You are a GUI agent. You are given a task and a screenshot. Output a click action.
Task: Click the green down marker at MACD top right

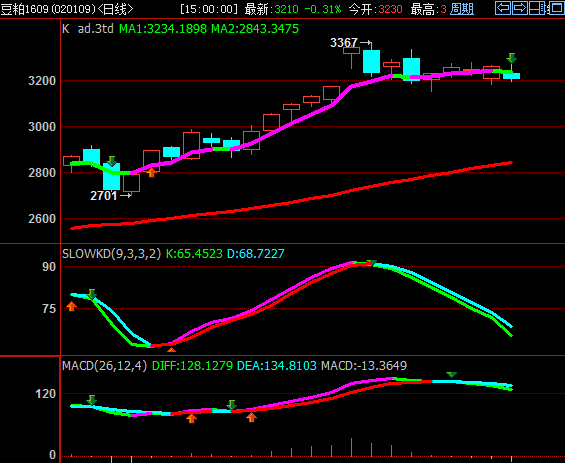(x=451, y=375)
